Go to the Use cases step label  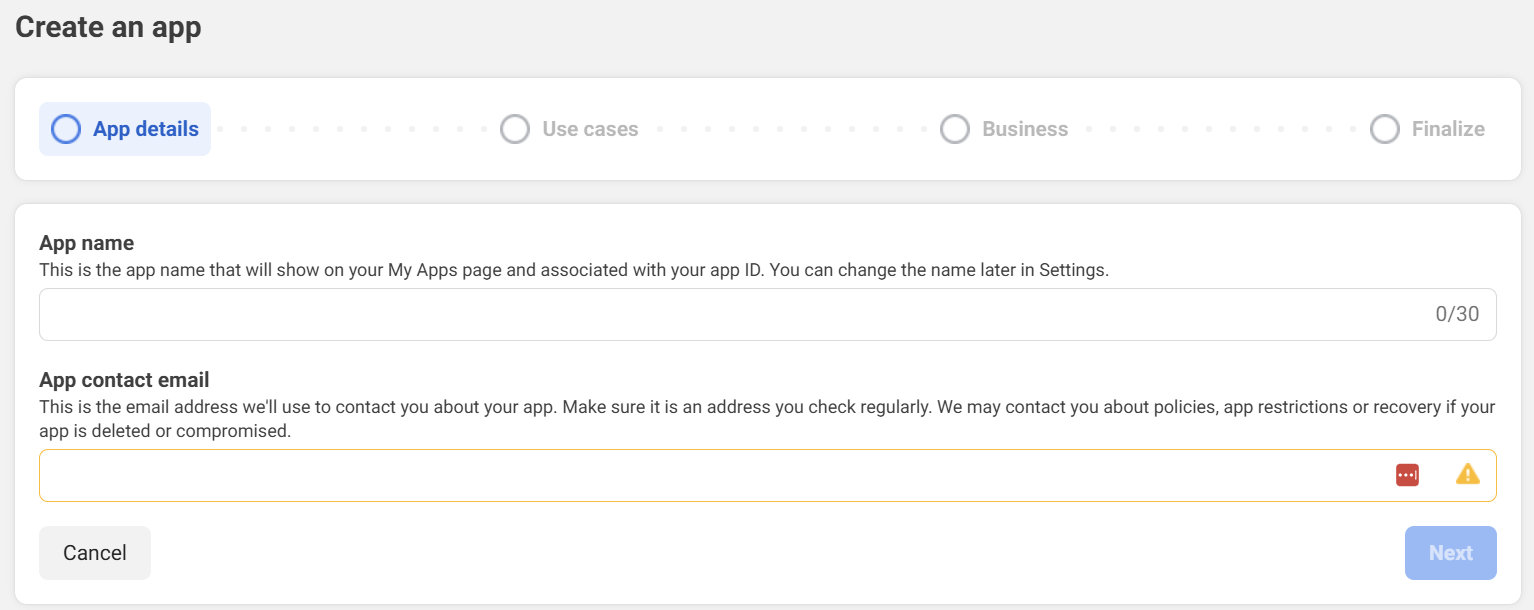coord(590,129)
